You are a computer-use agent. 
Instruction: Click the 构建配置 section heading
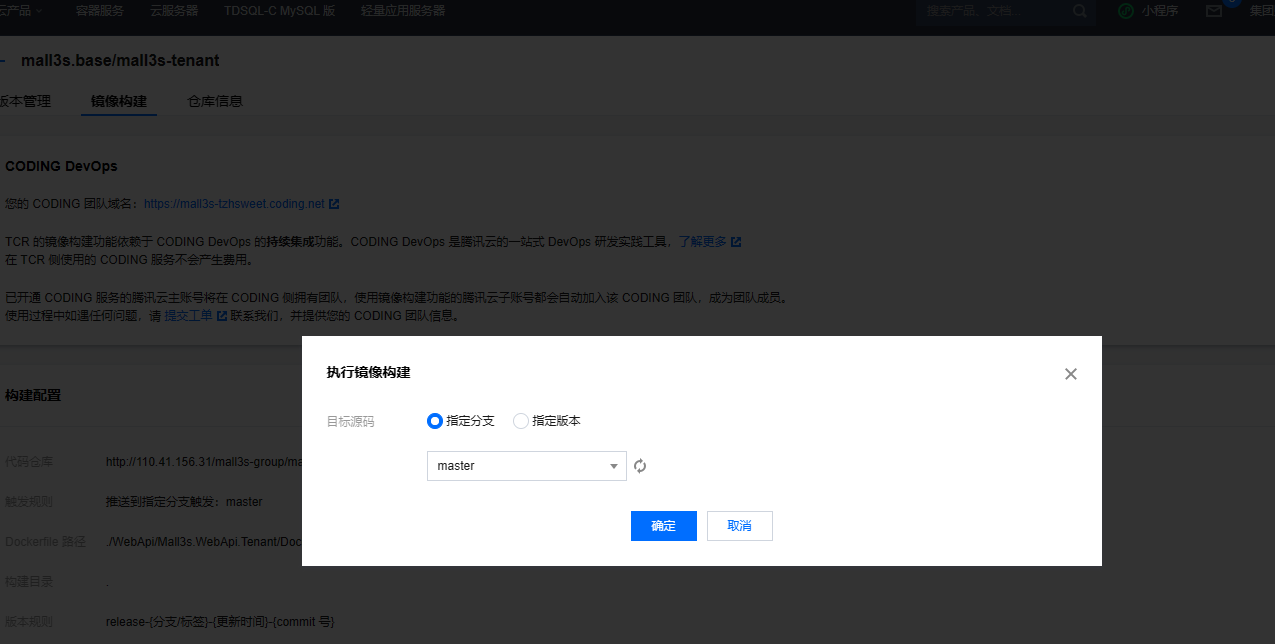[x=33, y=395]
